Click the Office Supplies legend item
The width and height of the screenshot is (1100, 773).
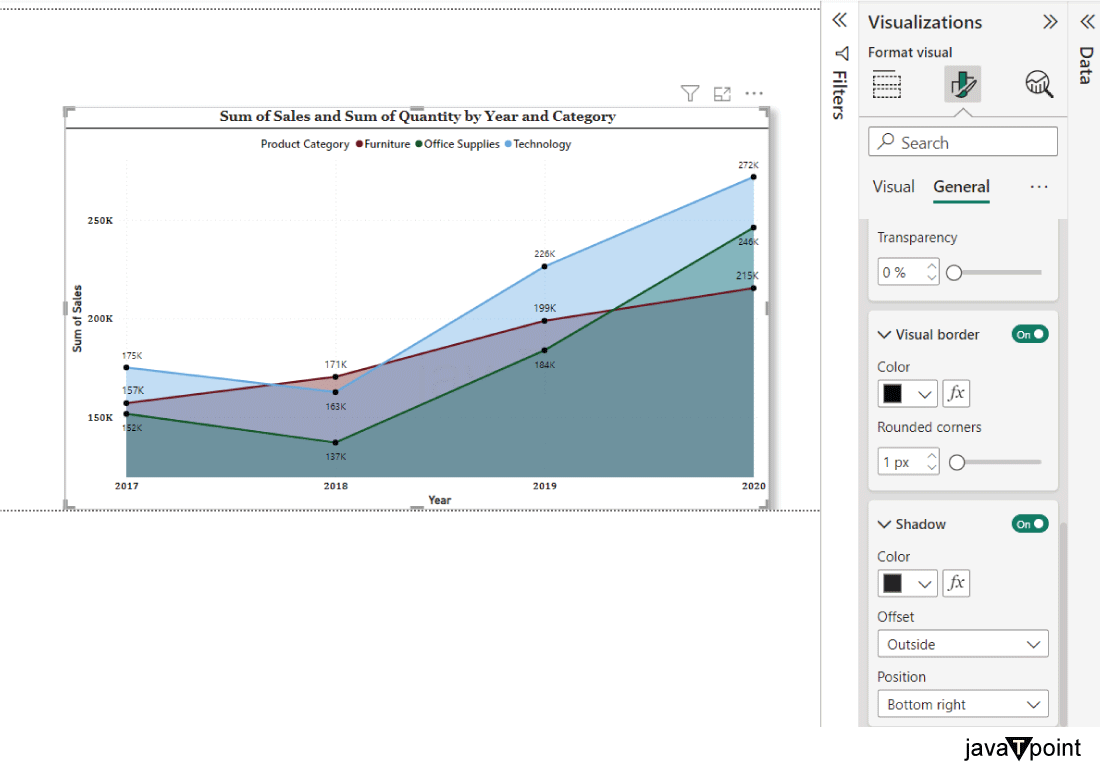[x=457, y=144]
